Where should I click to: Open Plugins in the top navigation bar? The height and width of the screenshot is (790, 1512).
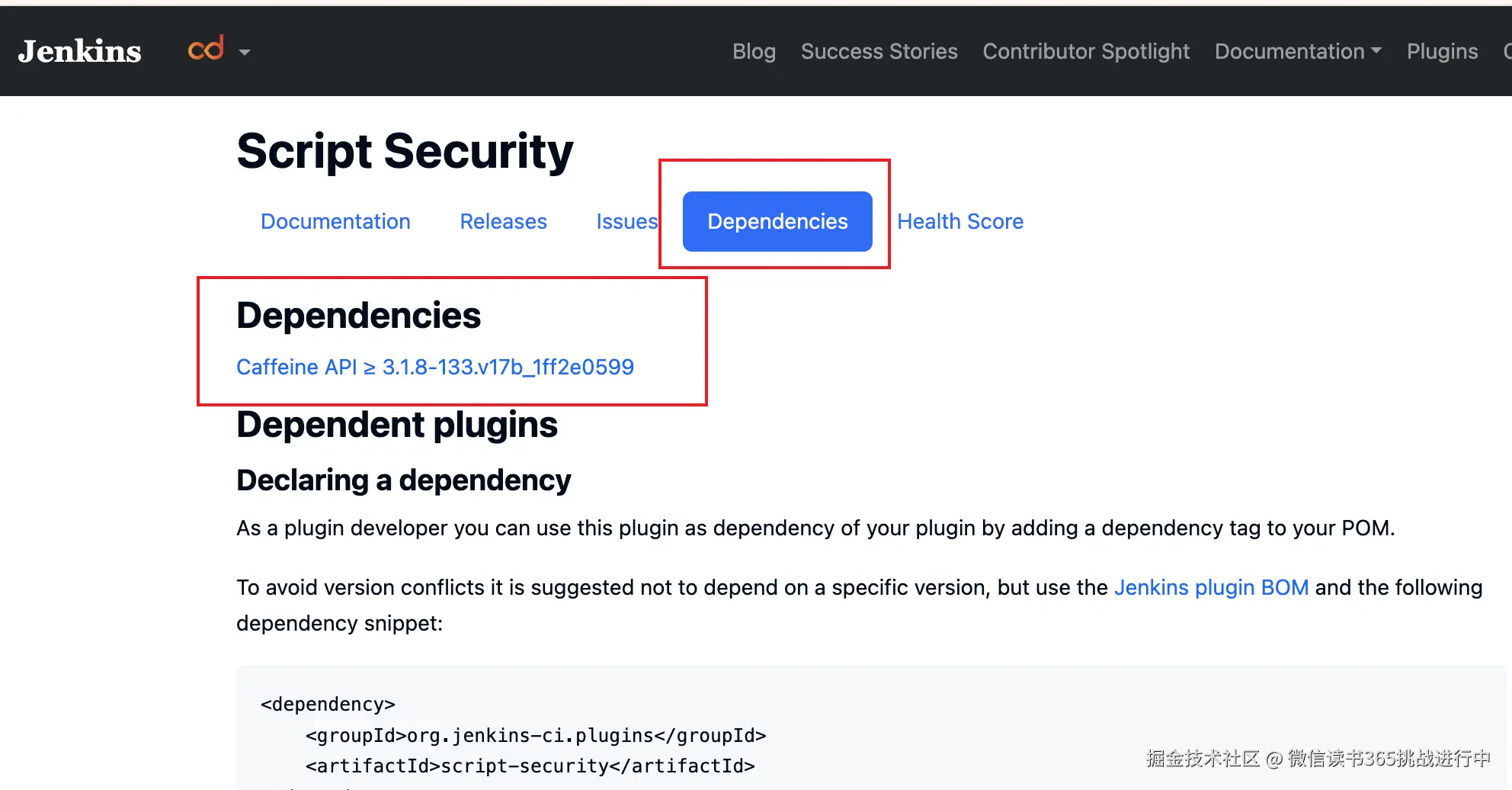pyautogui.click(x=1442, y=51)
